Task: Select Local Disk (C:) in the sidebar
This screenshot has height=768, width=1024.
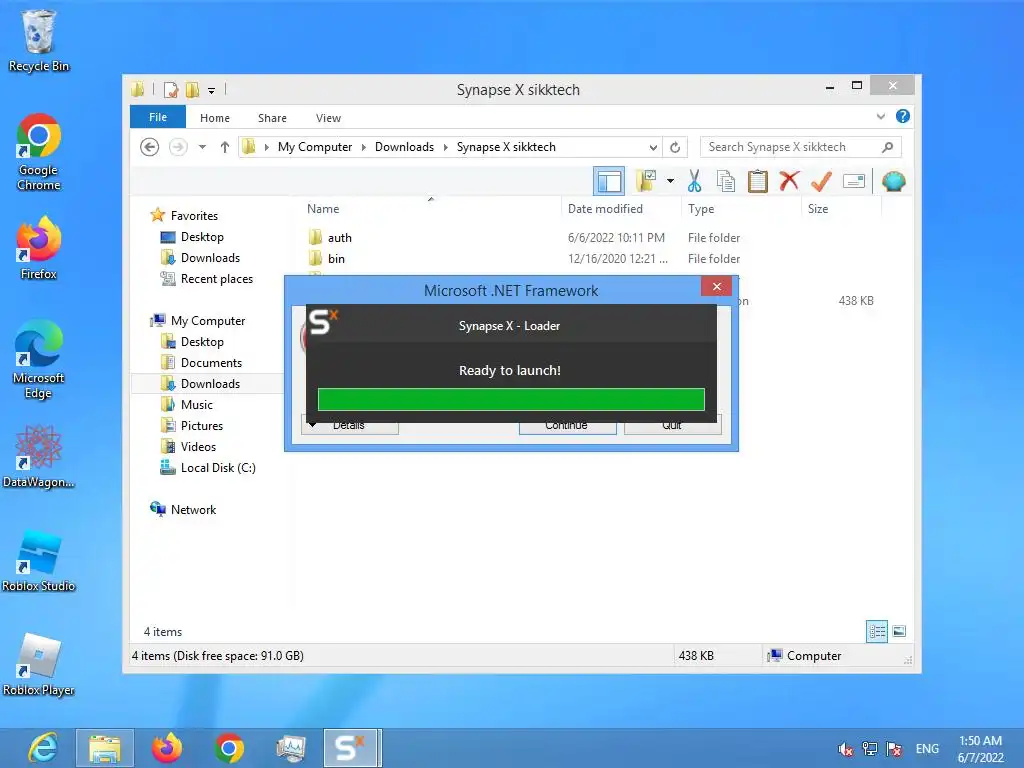Action: tap(217, 468)
